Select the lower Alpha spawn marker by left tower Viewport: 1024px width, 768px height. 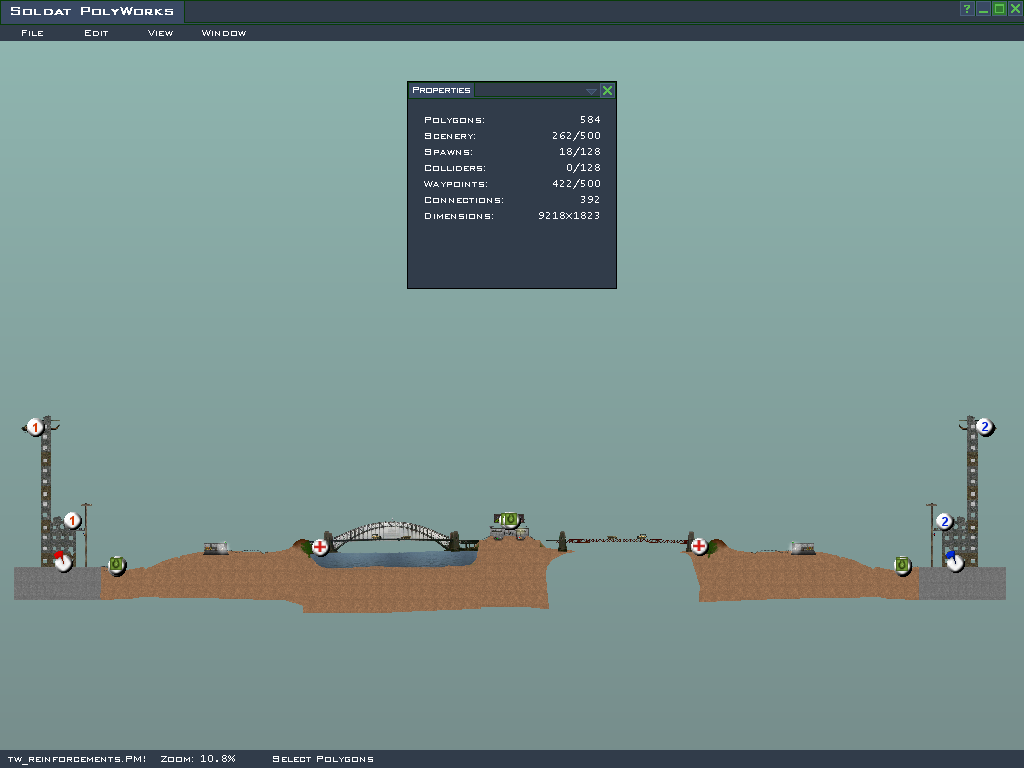72,521
